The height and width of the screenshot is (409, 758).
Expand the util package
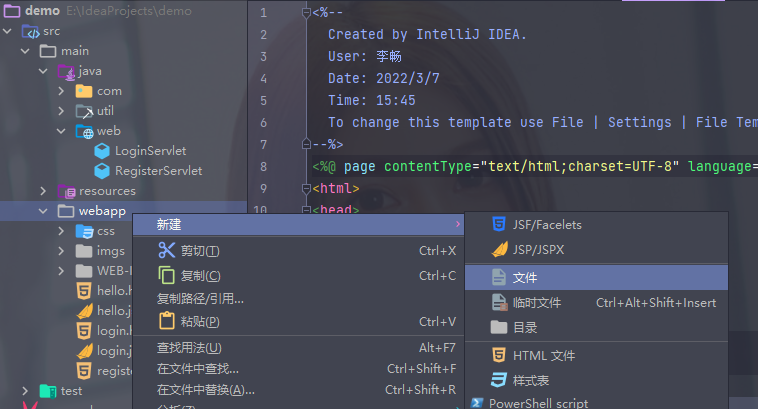(61, 111)
